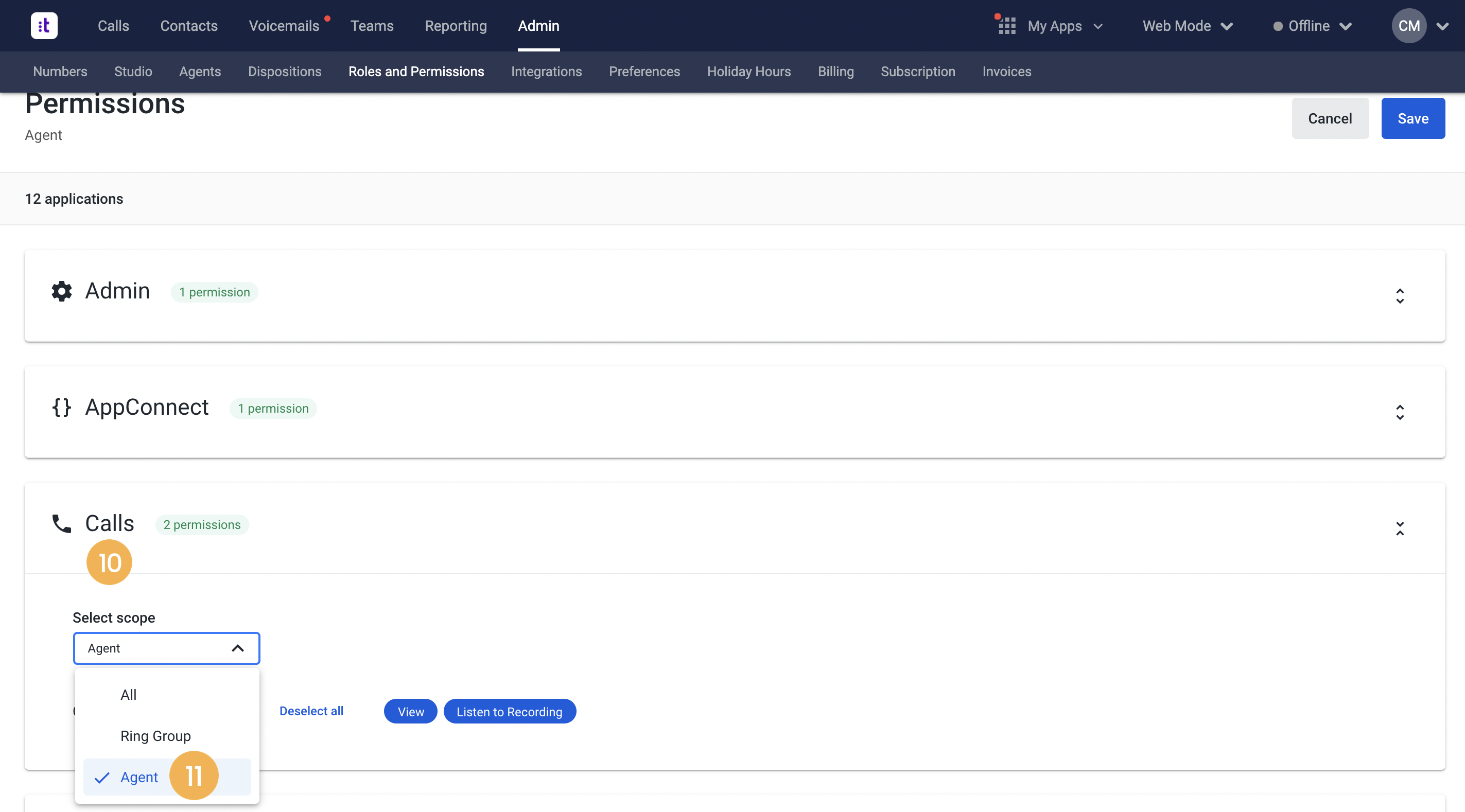
Task: Toggle the View permission pill
Action: (410, 711)
